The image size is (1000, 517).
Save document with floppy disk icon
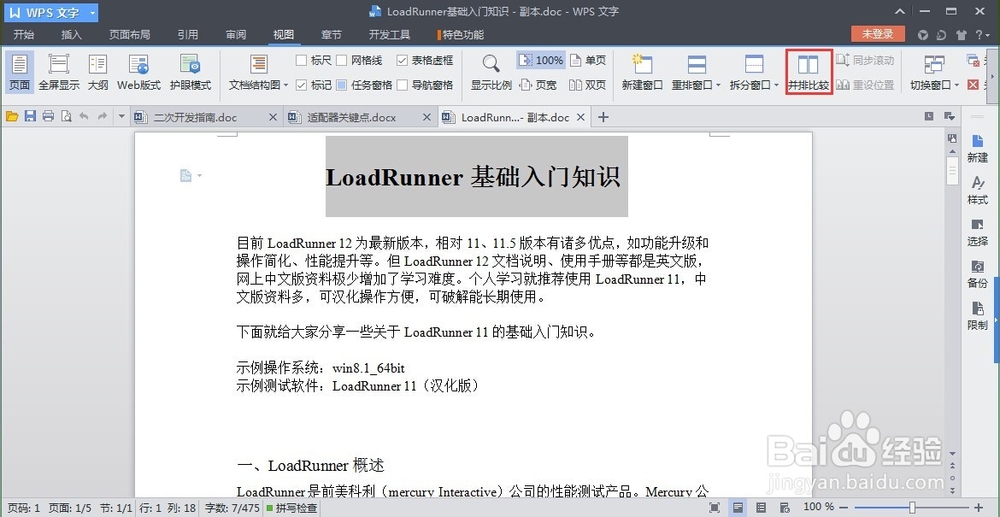click(x=30, y=117)
